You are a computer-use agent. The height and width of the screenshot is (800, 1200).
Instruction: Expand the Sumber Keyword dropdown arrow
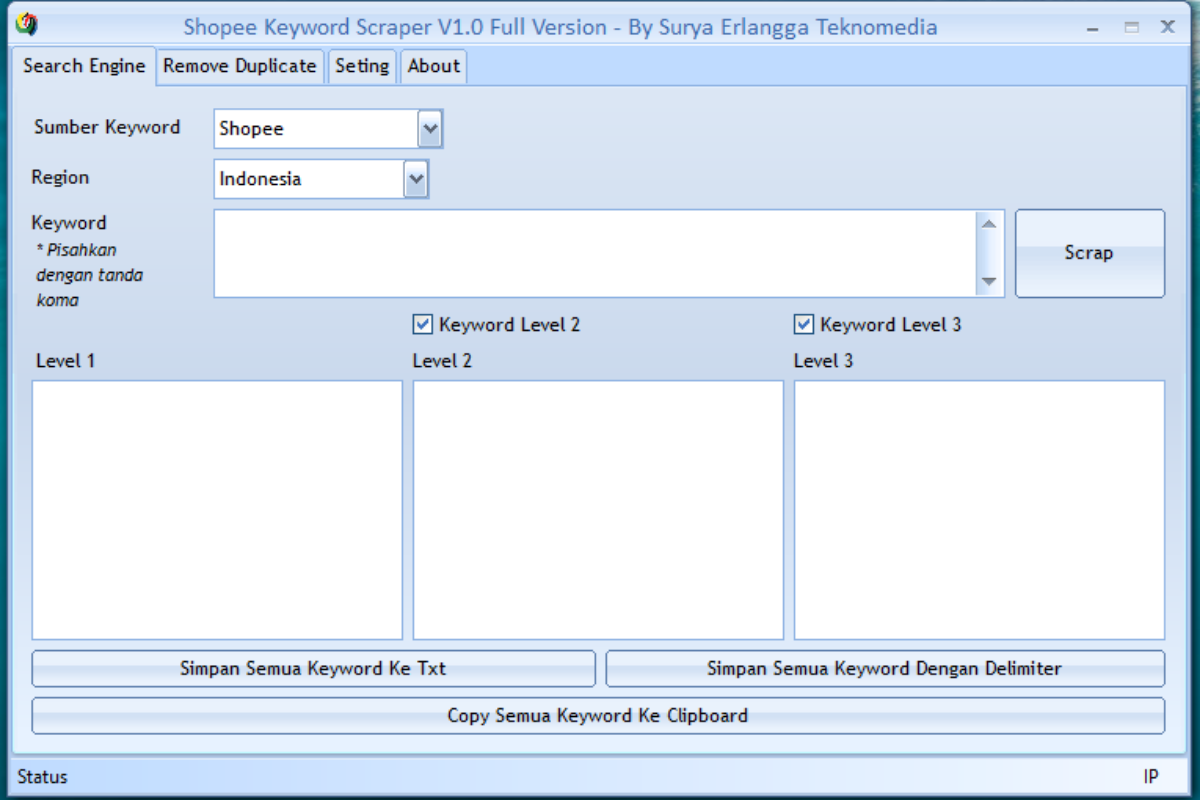point(430,129)
